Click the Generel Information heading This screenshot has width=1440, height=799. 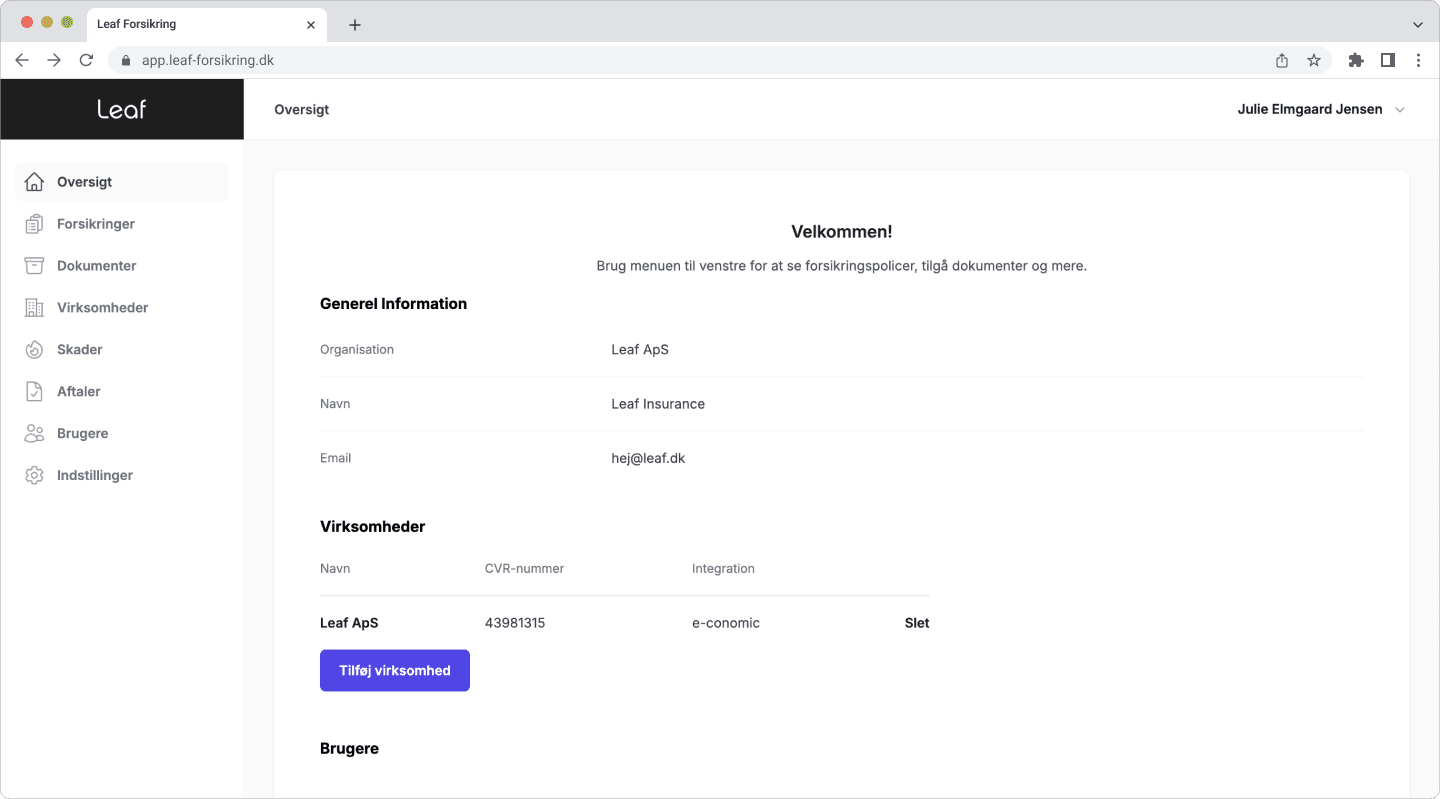(x=394, y=304)
